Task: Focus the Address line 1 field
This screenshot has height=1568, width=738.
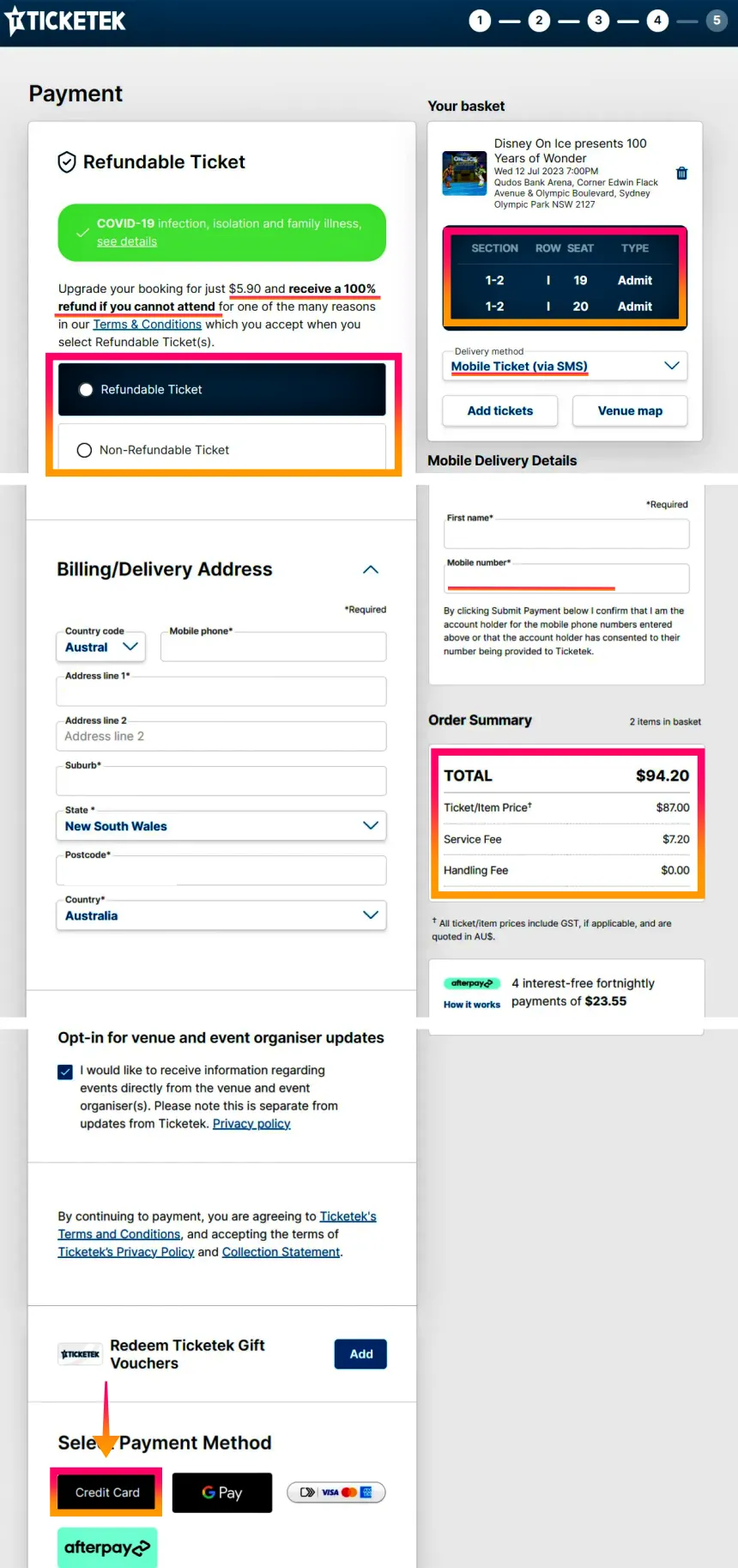Action: pos(221,691)
